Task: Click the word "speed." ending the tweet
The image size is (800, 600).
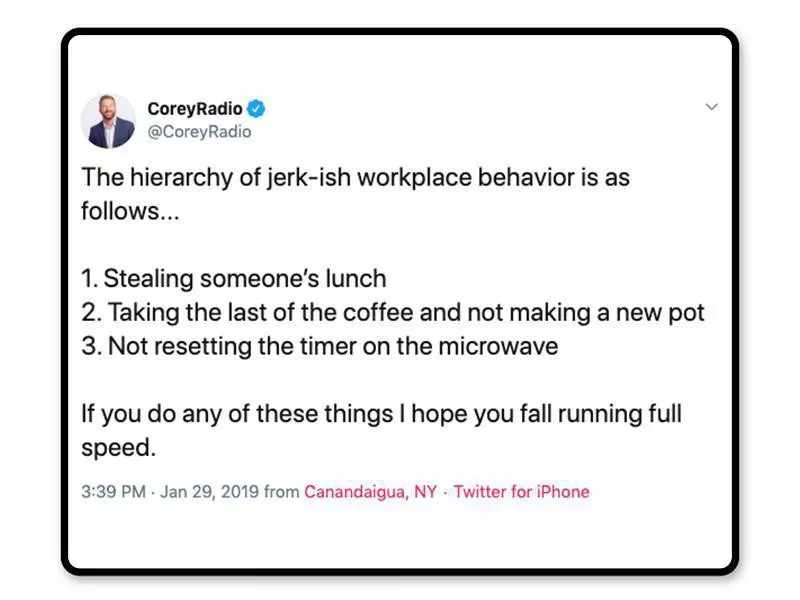Action: pos(118,448)
